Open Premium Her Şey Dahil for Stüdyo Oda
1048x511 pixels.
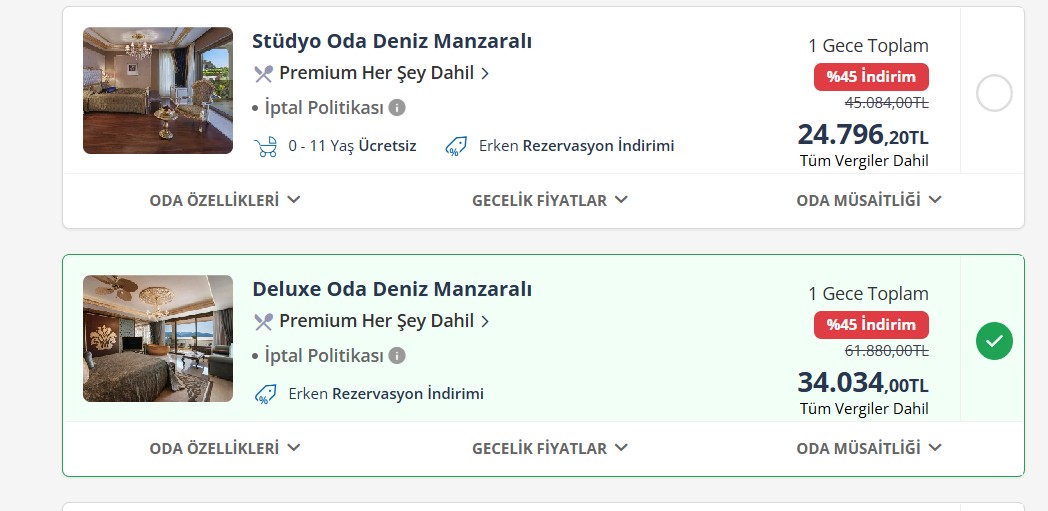(x=376, y=73)
